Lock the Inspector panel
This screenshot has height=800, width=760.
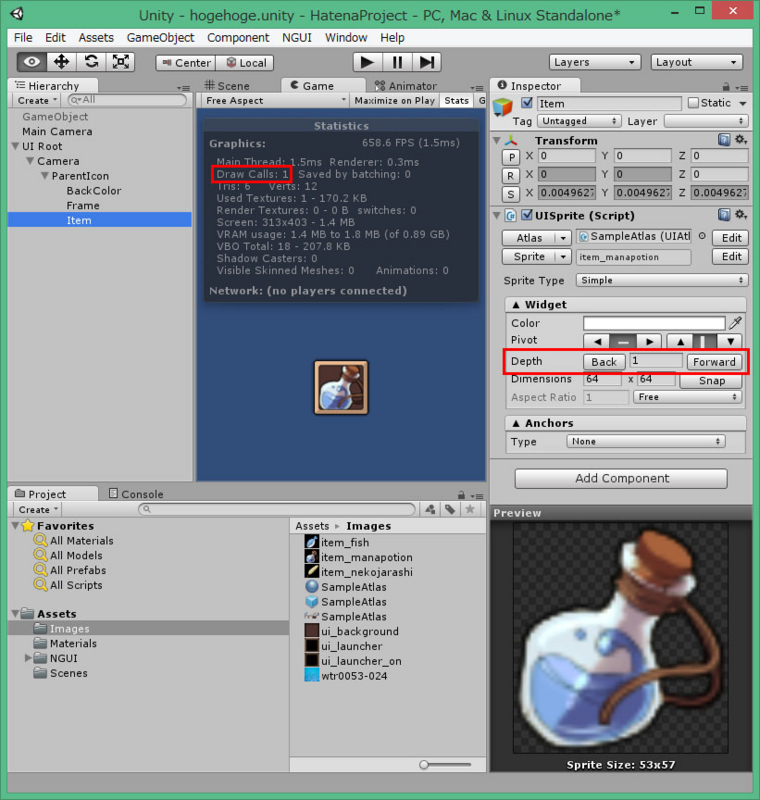click(x=726, y=87)
